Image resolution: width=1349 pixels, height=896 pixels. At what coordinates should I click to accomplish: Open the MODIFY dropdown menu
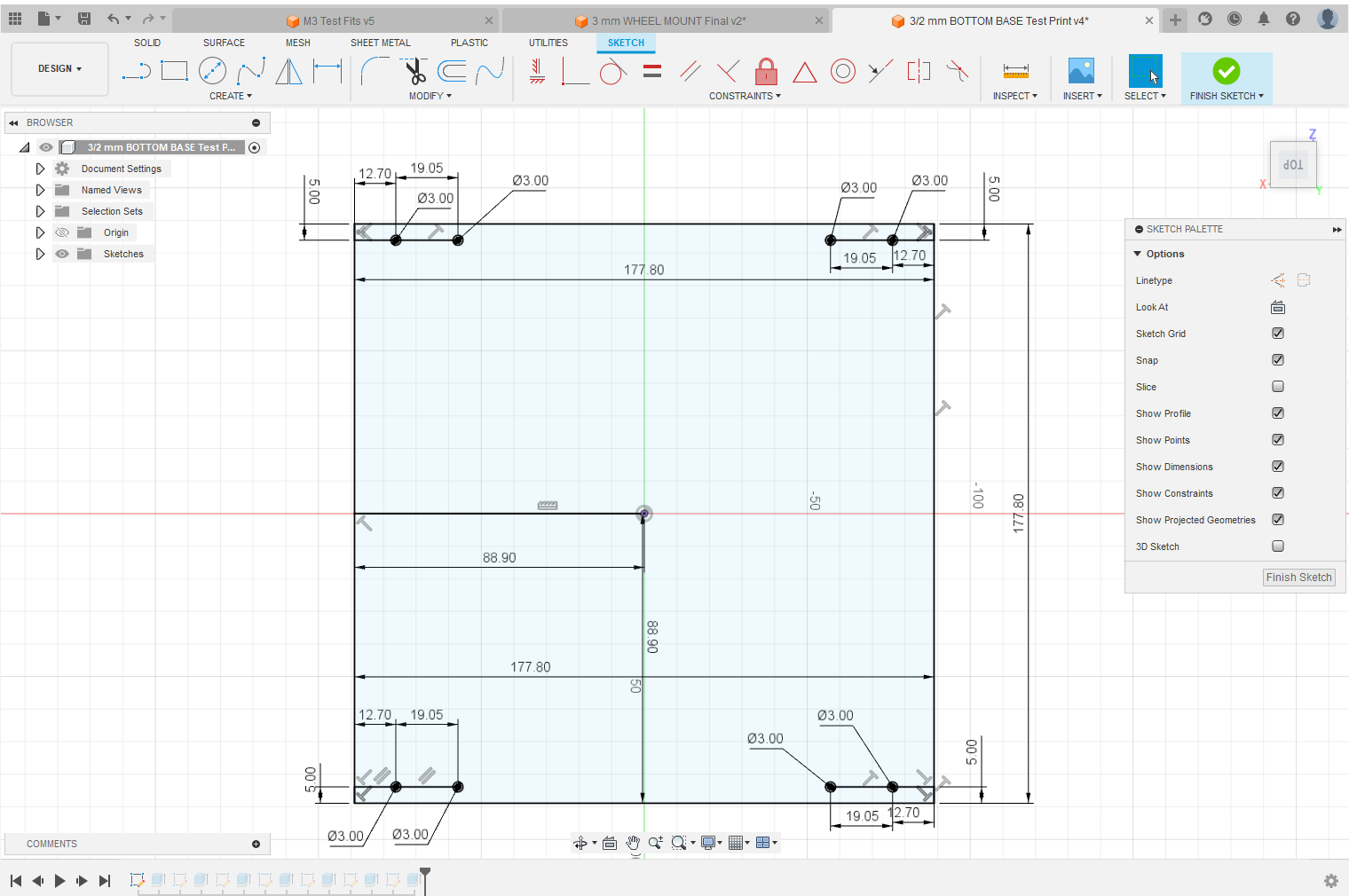click(x=430, y=96)
